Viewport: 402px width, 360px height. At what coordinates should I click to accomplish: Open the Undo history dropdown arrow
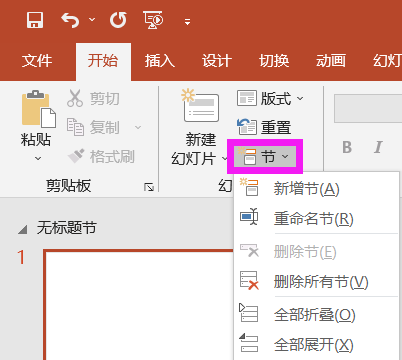[x=92, y=20]
